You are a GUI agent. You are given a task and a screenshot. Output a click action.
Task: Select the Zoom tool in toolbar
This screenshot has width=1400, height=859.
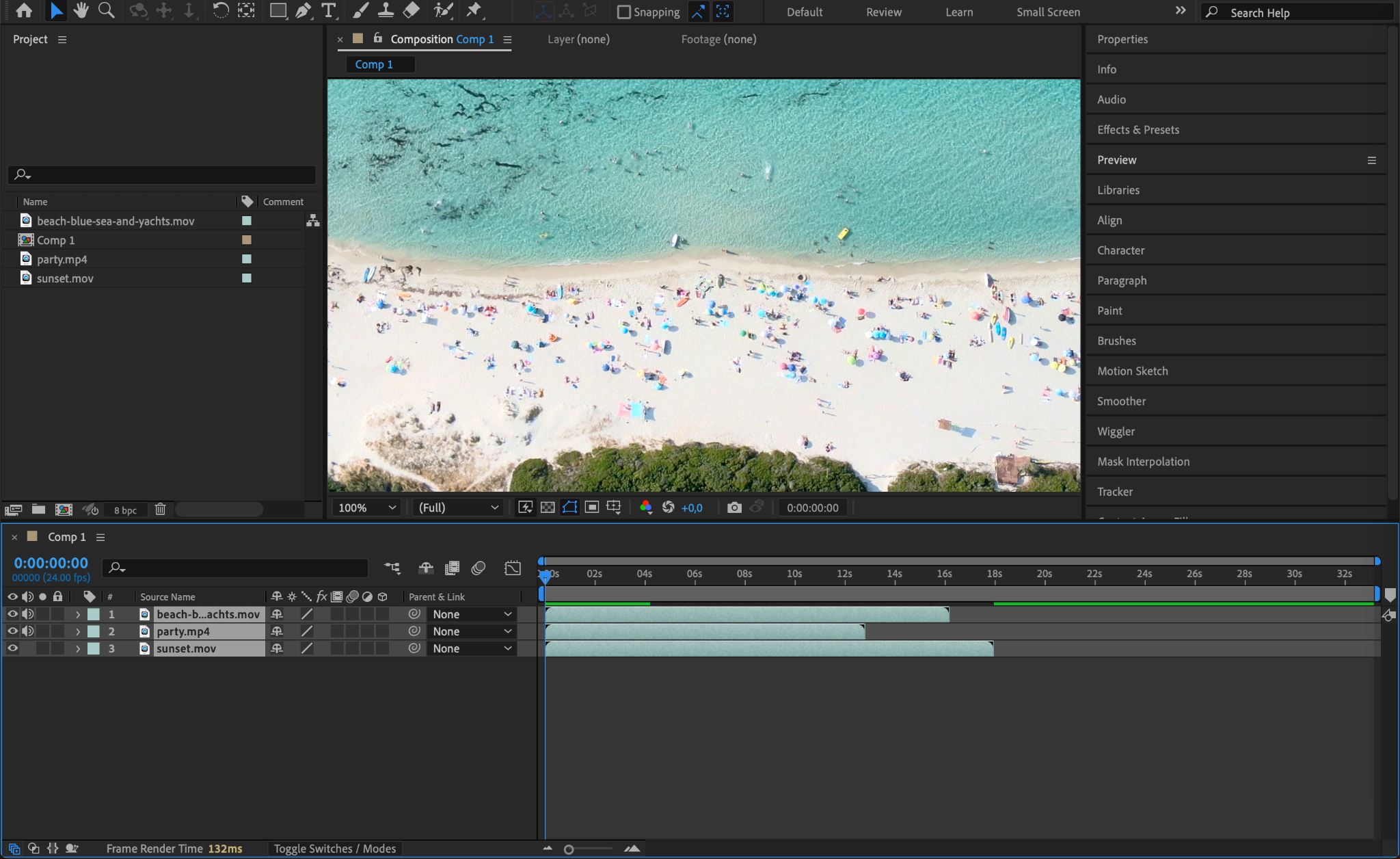(106, 10)
